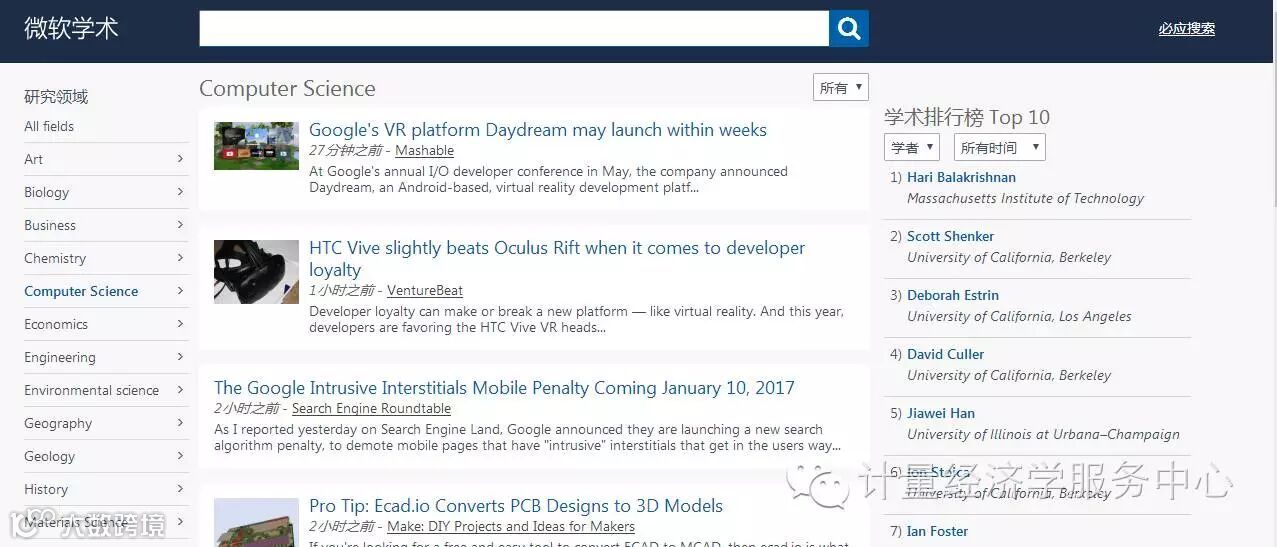
Task: Select the Geography research field
Action: [x=58, y=423]
